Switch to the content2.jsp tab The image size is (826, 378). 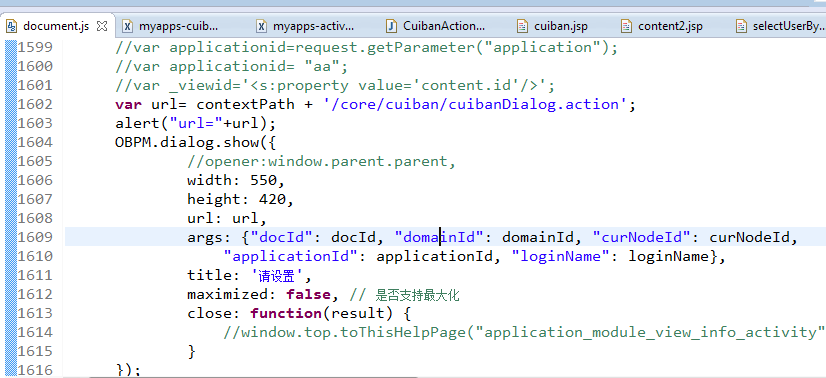tap(662, 26)
